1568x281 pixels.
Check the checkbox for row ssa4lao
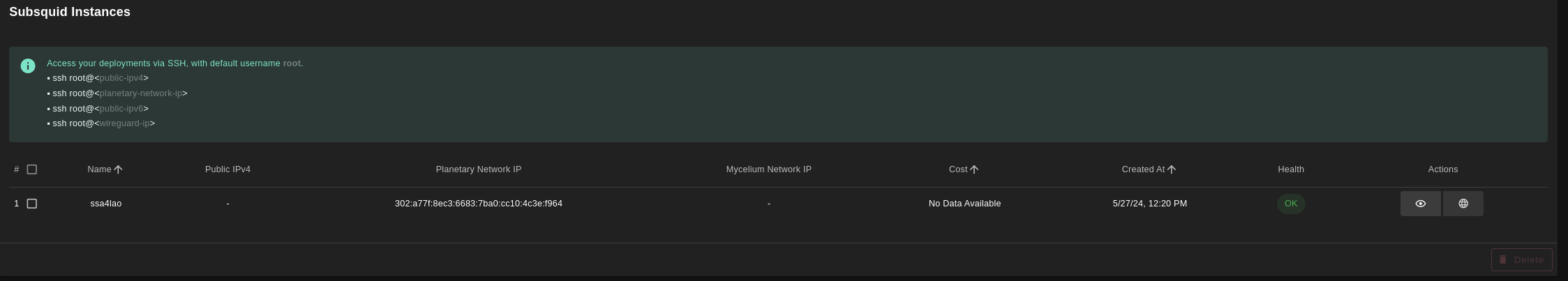[31, 204]
